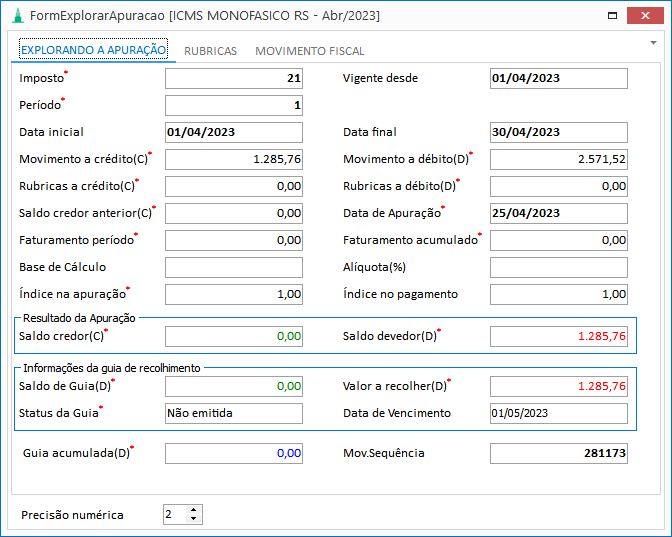672x537 pixels.
Task: Click the Valor a recolher(D) field
Action: [558, 387]
